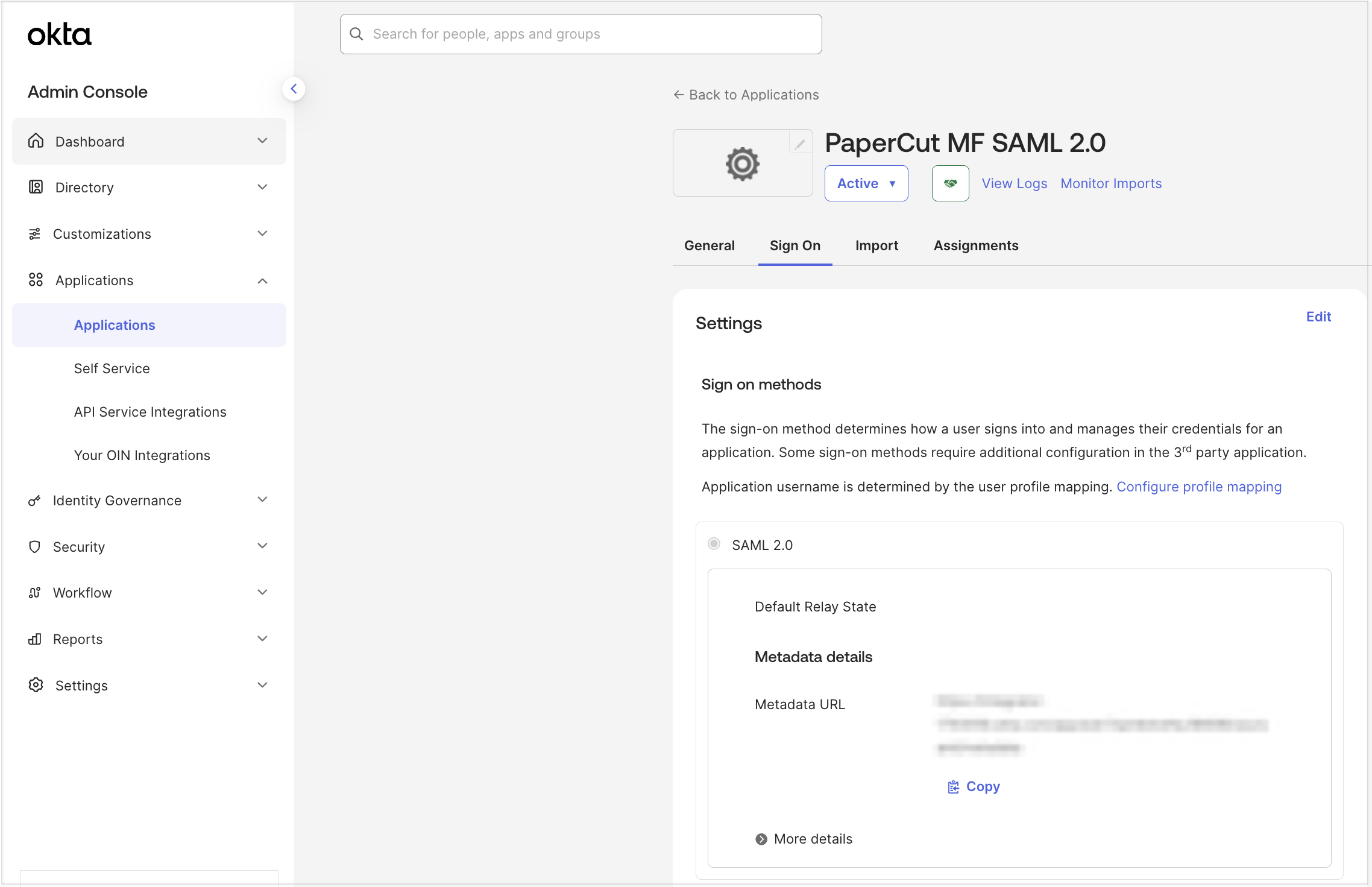The height and width of the screenshot is (887, 1372).
Task: Click the Applications grid icon
Action: [36, 280]
